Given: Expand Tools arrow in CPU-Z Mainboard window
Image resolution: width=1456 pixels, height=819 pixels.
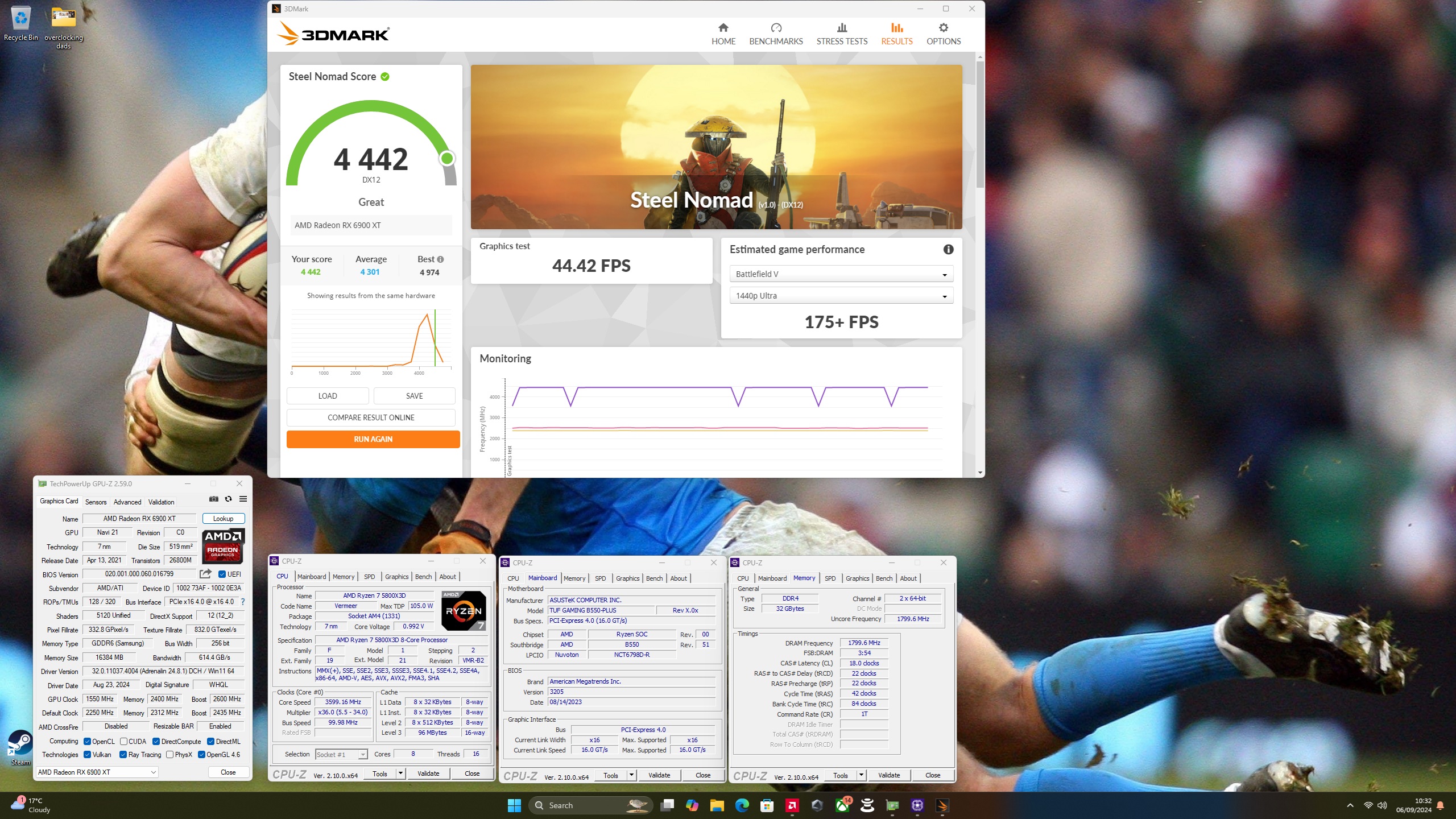Looking at the screenshot, I should (631, 775).
